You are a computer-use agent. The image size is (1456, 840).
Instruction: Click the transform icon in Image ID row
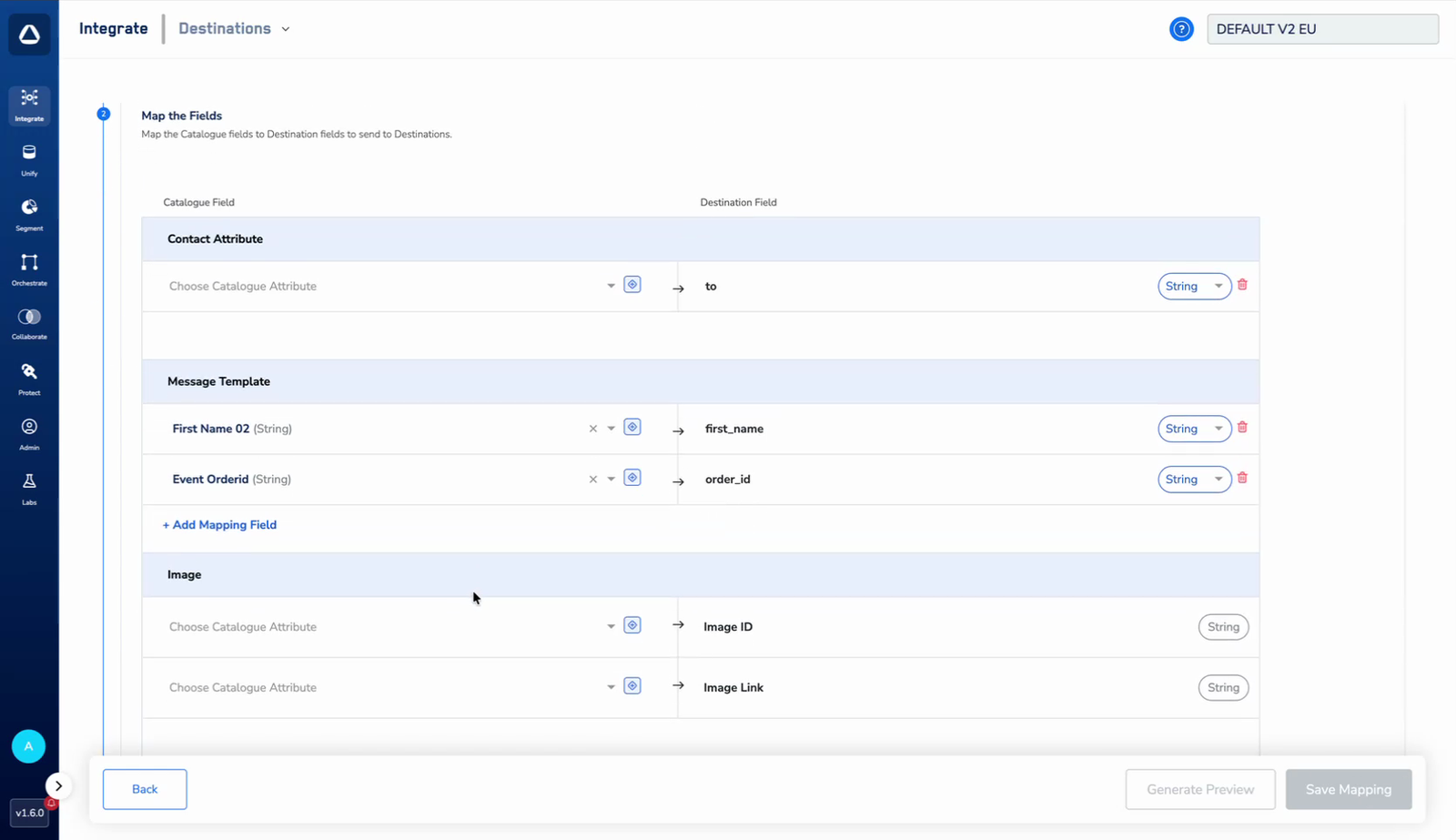pyautogui.click(x=632, y=625)
